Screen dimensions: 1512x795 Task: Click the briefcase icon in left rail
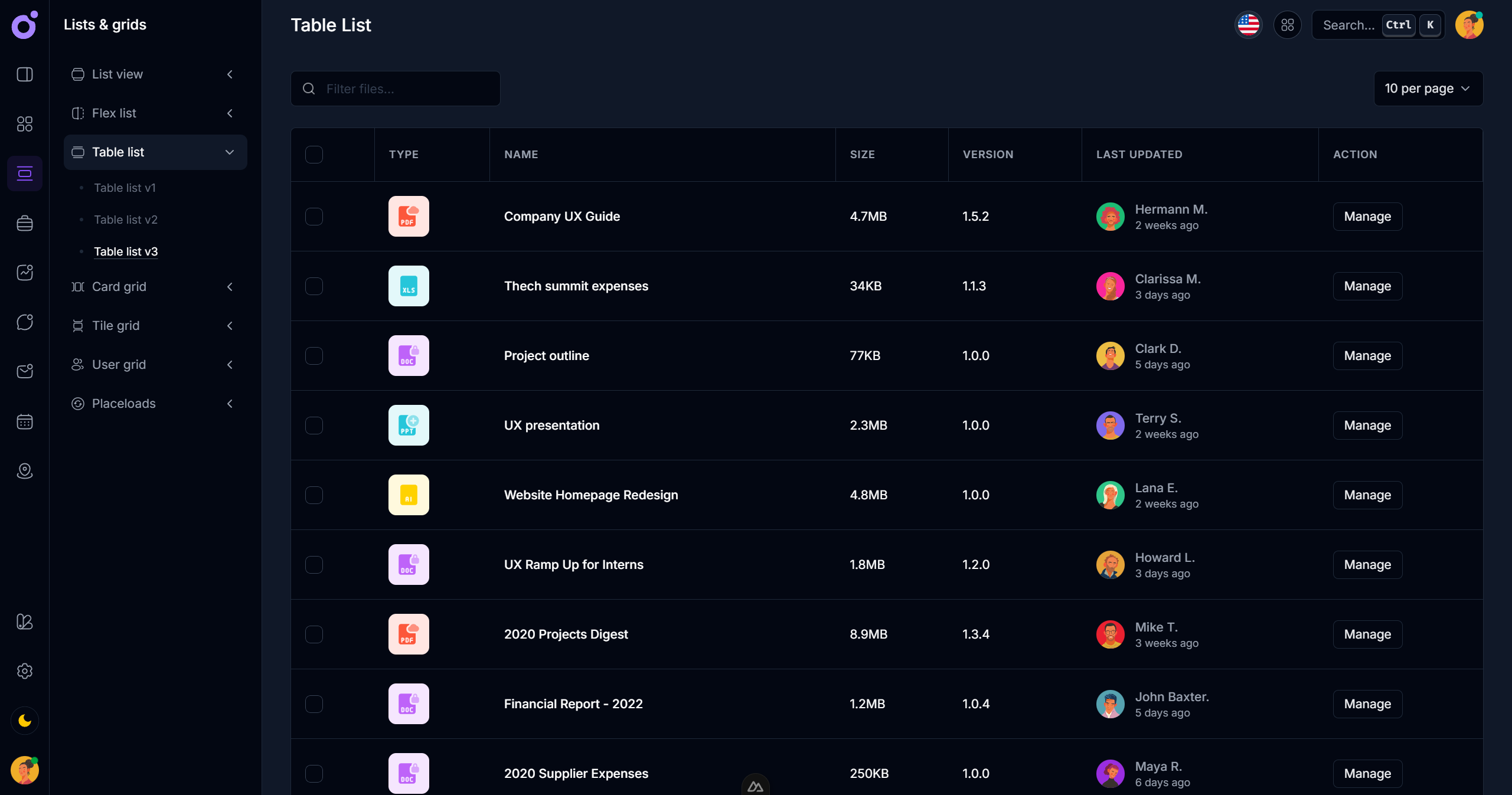(25, 223)
